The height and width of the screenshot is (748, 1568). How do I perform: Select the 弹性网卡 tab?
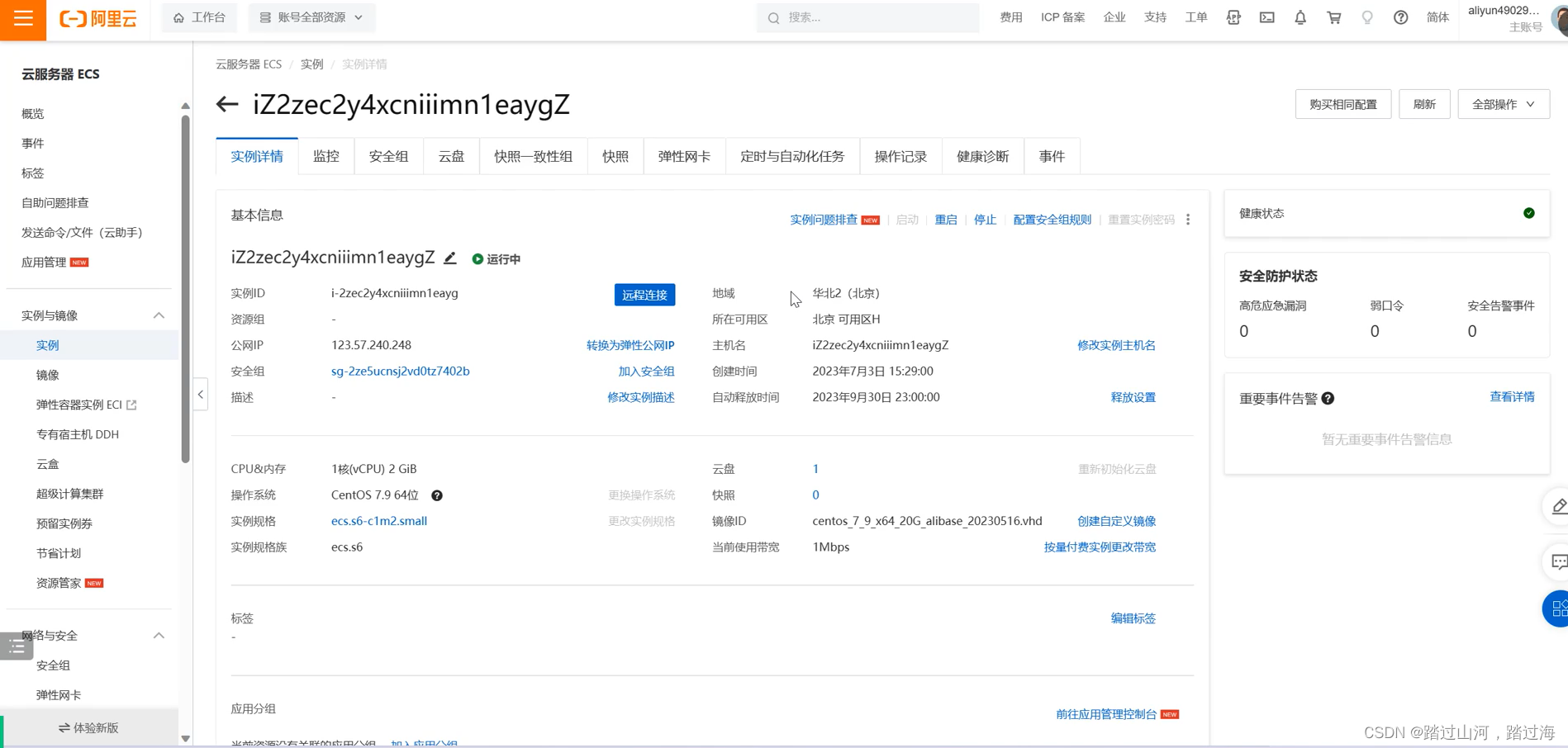(x=684, y=156)
